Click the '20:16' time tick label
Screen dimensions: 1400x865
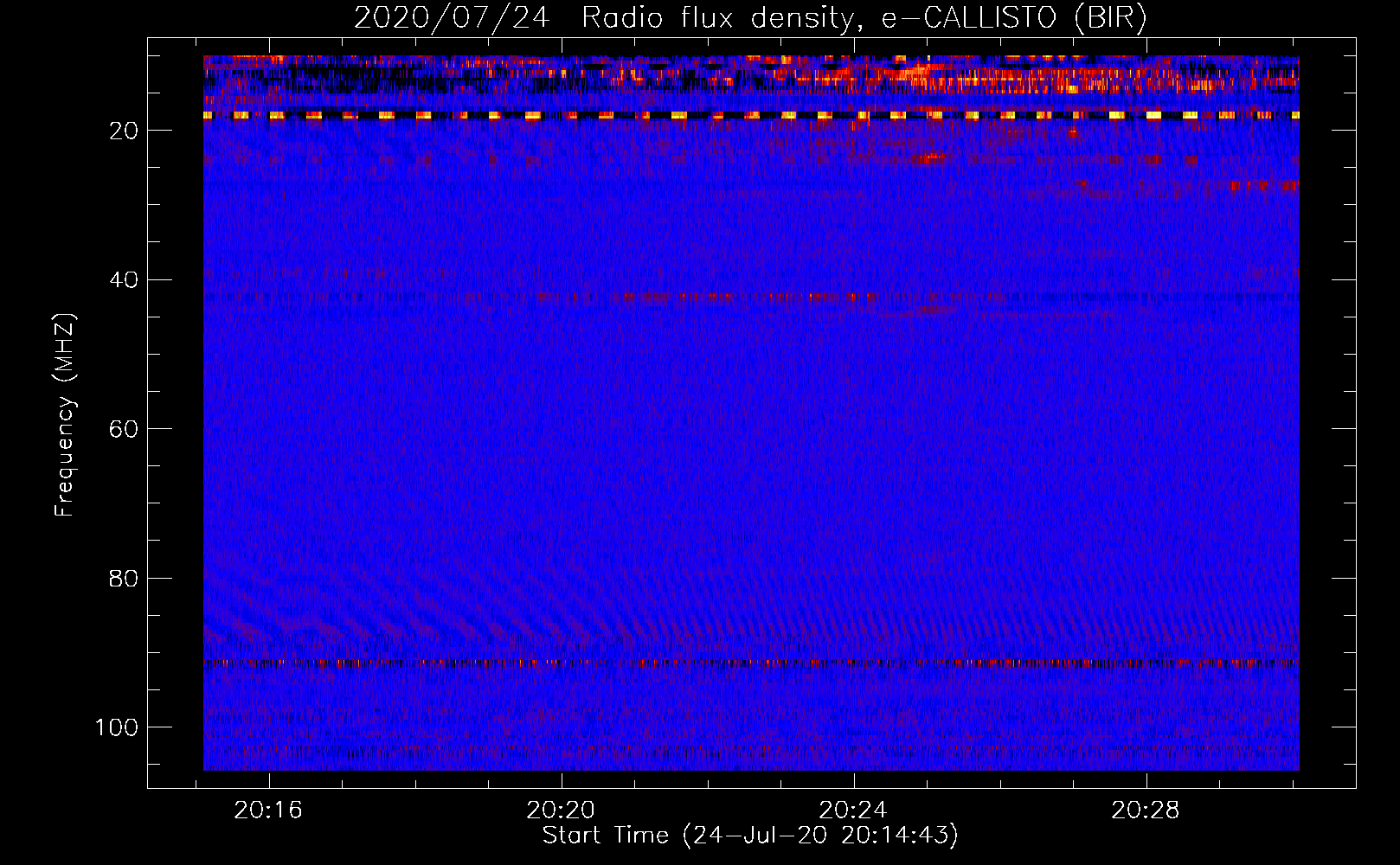pyautogui.click(x=268, y=811)
